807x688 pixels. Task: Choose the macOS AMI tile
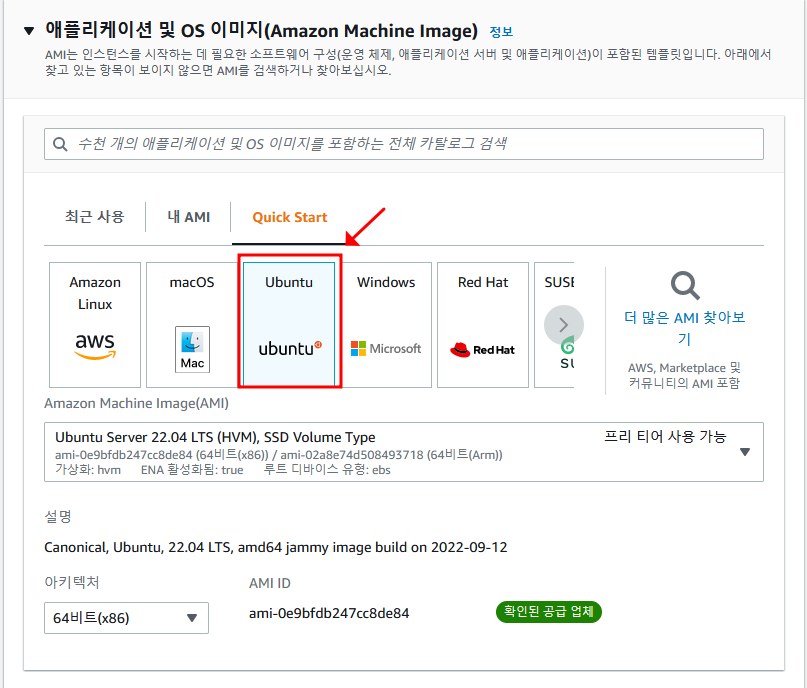[191, 325]
